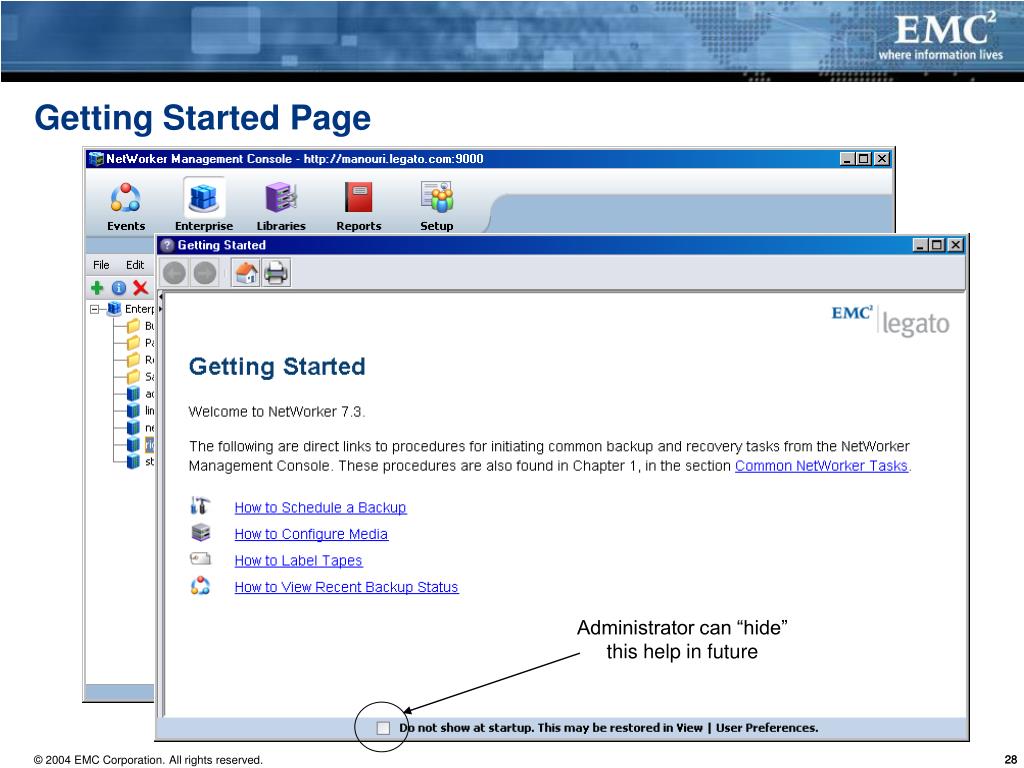Click the 'Welcome to NetWorker 7.3.' text
This screenshot has height=768, width=1024.
click(x=277, y=411)
